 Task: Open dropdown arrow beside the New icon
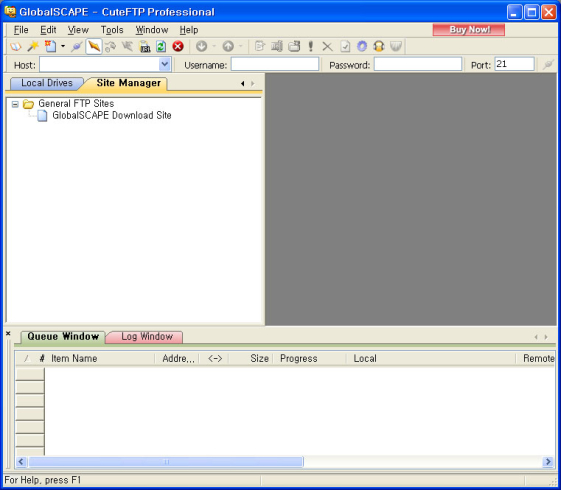pos(63,46)
